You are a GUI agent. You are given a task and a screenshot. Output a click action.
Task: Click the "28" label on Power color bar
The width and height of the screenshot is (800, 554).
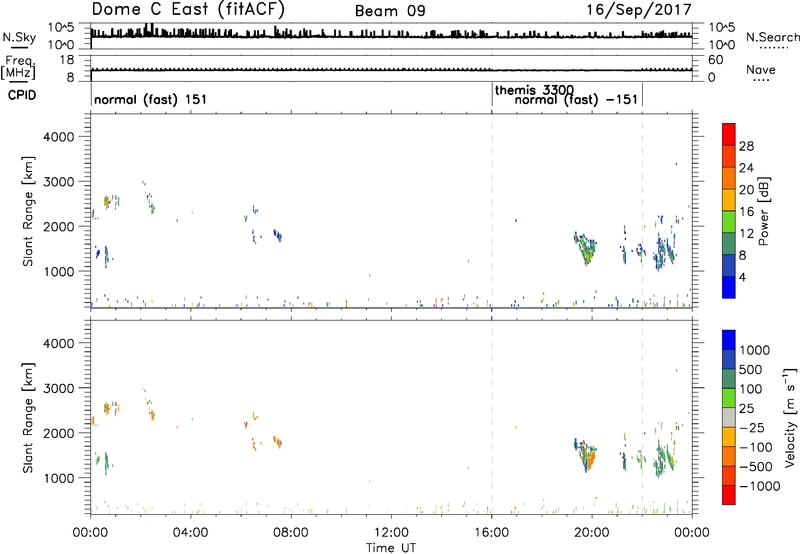point(746,146)
